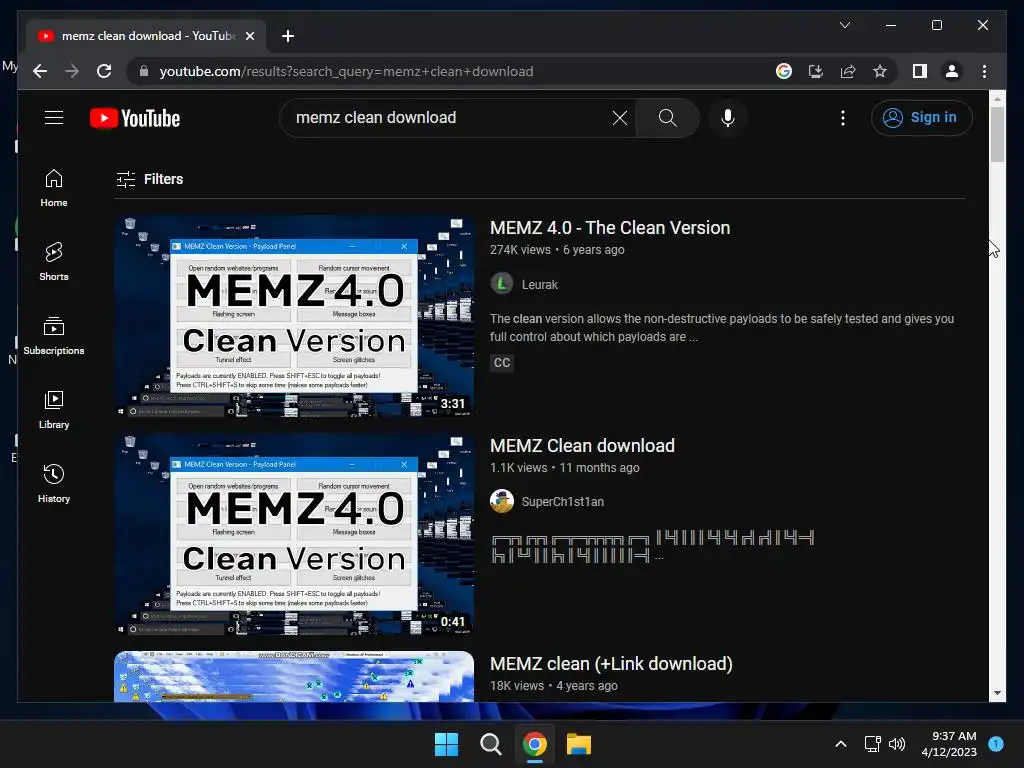Open Library in the sidebar

[x=54, y=409]
